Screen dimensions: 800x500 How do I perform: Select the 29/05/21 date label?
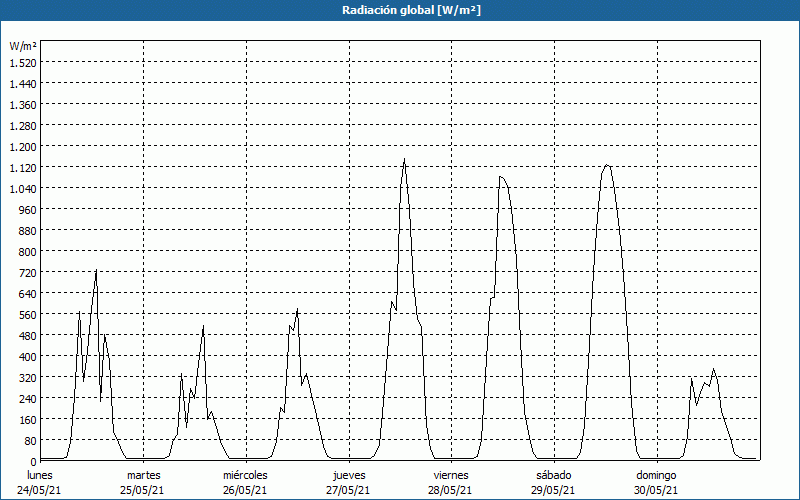[x=553, y=490]
